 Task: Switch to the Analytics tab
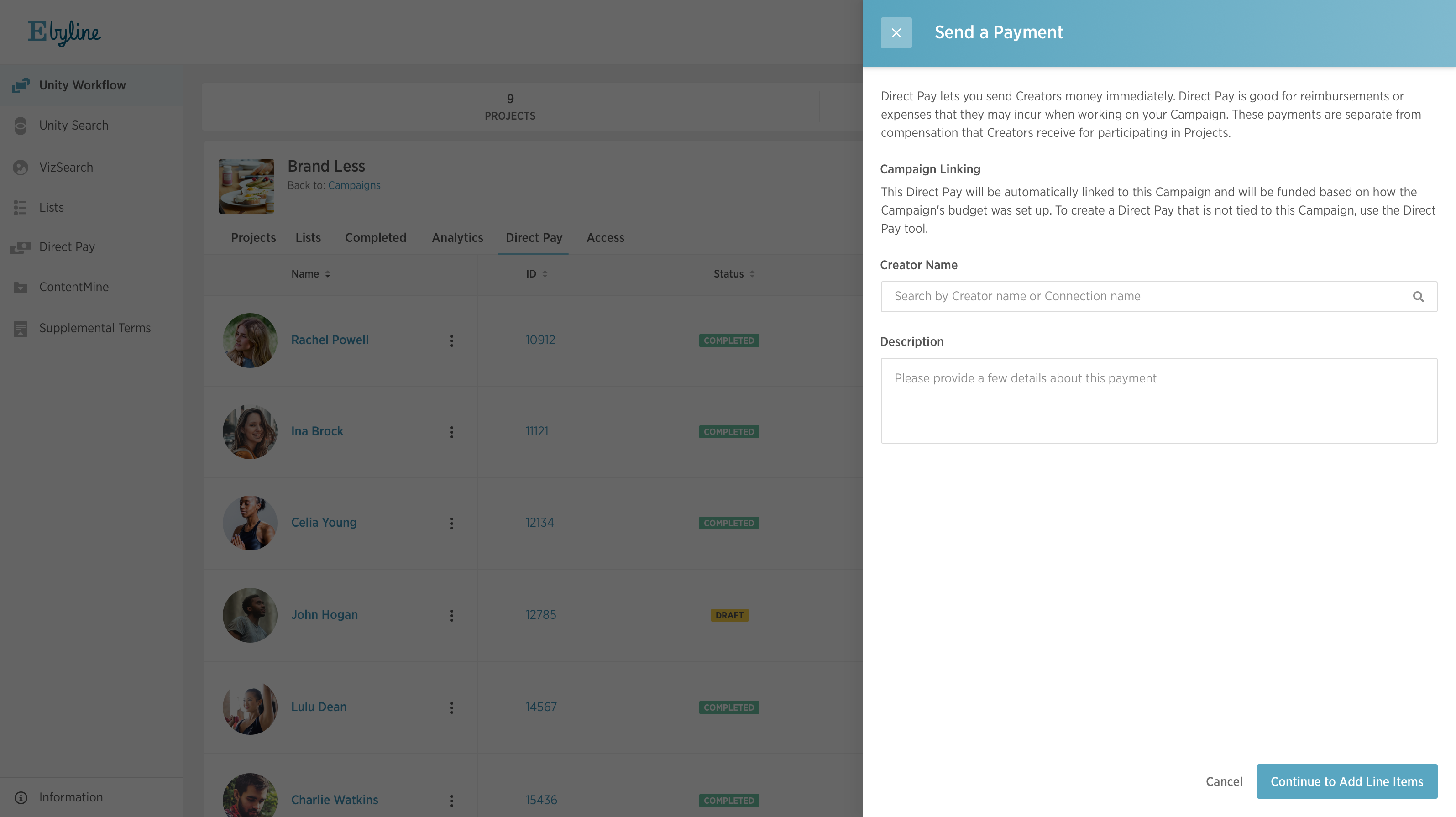(457, 237)
